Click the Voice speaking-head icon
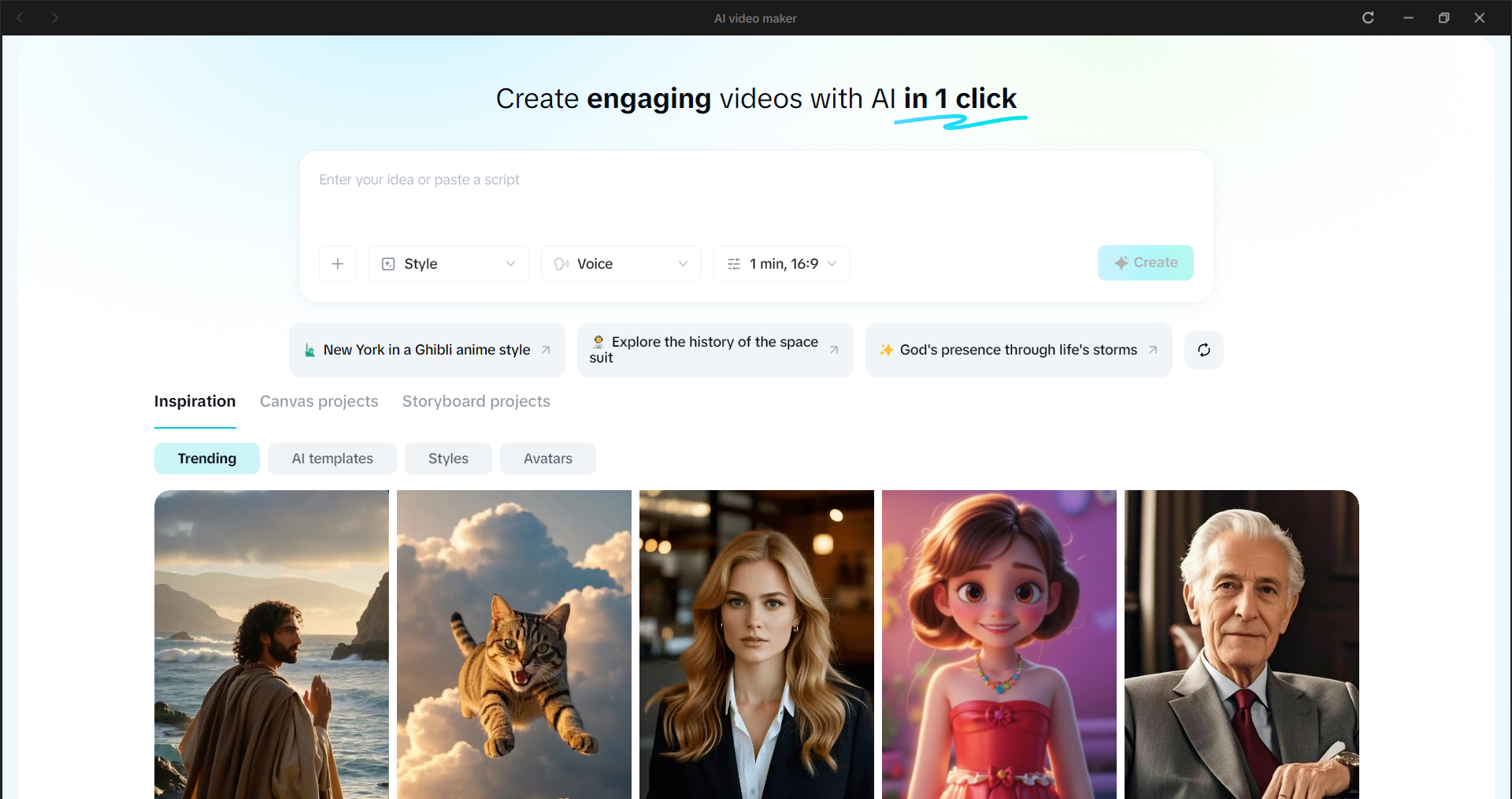This screenshot has height=799, width=1512. [561, 263]
